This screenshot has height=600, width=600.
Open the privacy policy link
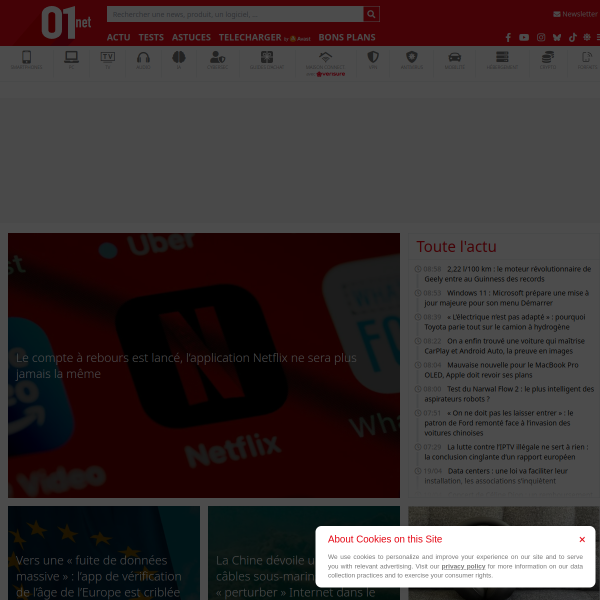tap(463, 566)
